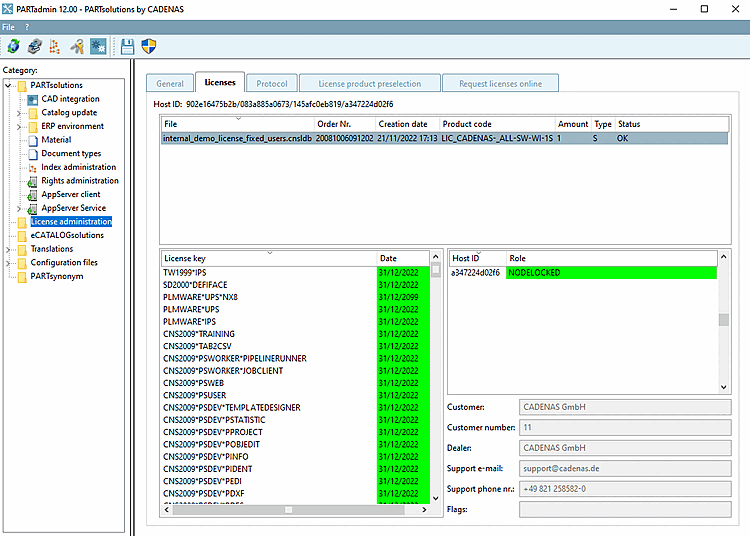The height and width of the screenshot is (536, 750).
Task: Open the Request licenses online tab
Action: coord(500,84)
